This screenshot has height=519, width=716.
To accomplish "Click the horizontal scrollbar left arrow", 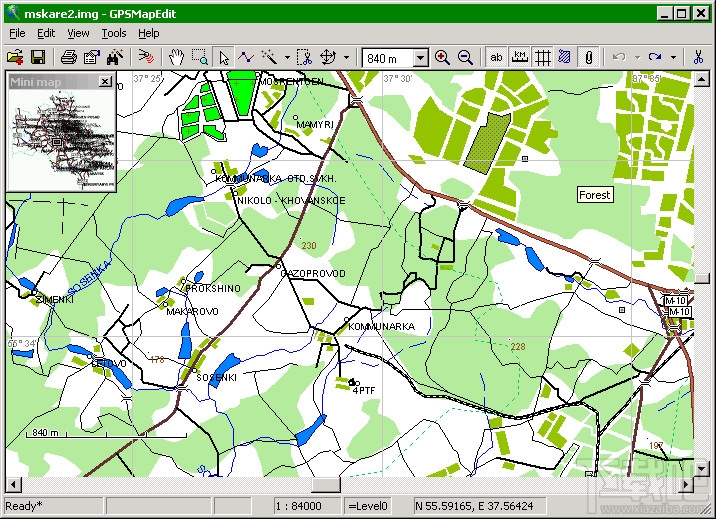I will click(14, 484).
